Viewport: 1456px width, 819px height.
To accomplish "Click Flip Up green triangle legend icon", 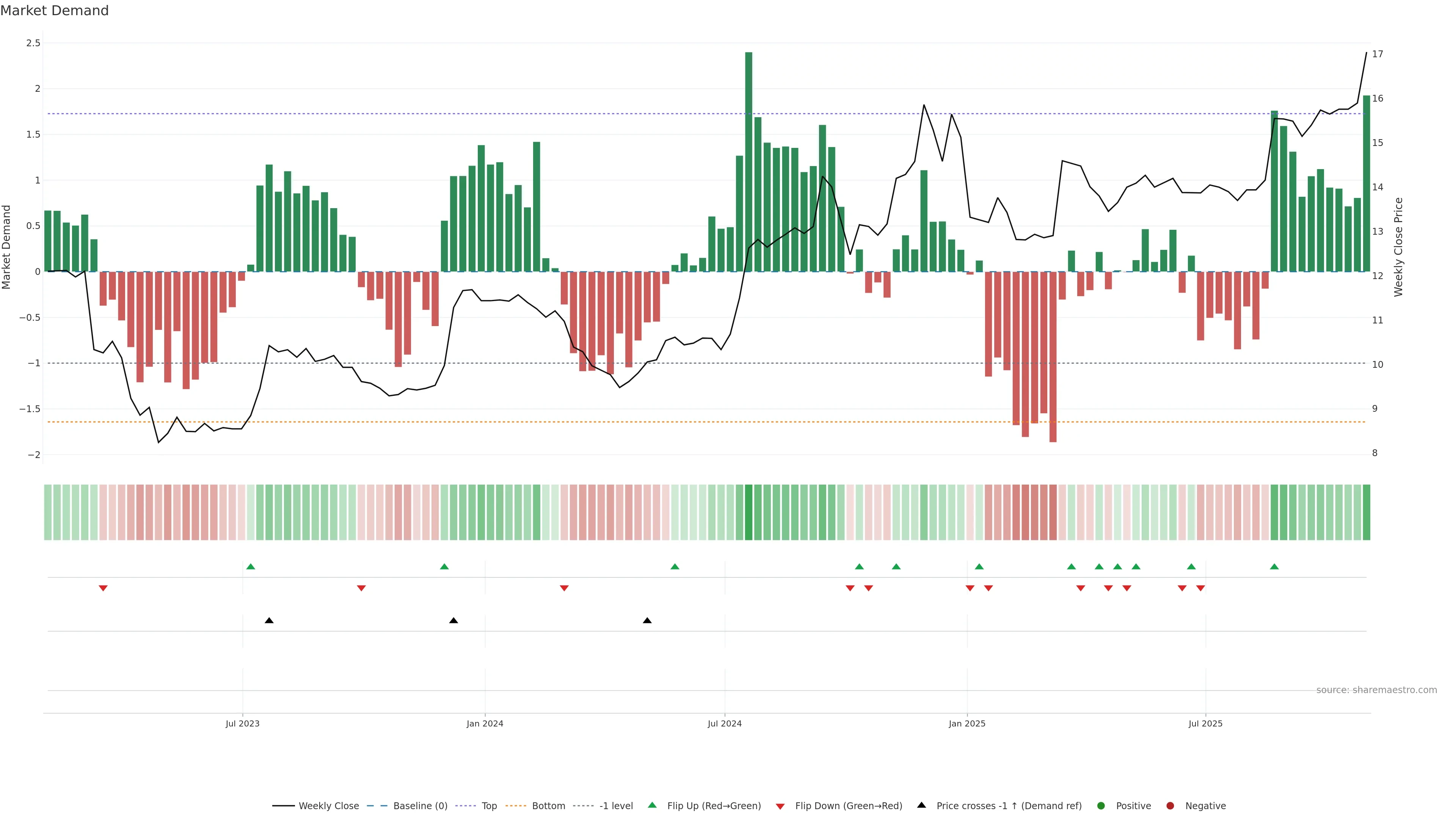I will [x=652, y=805].
